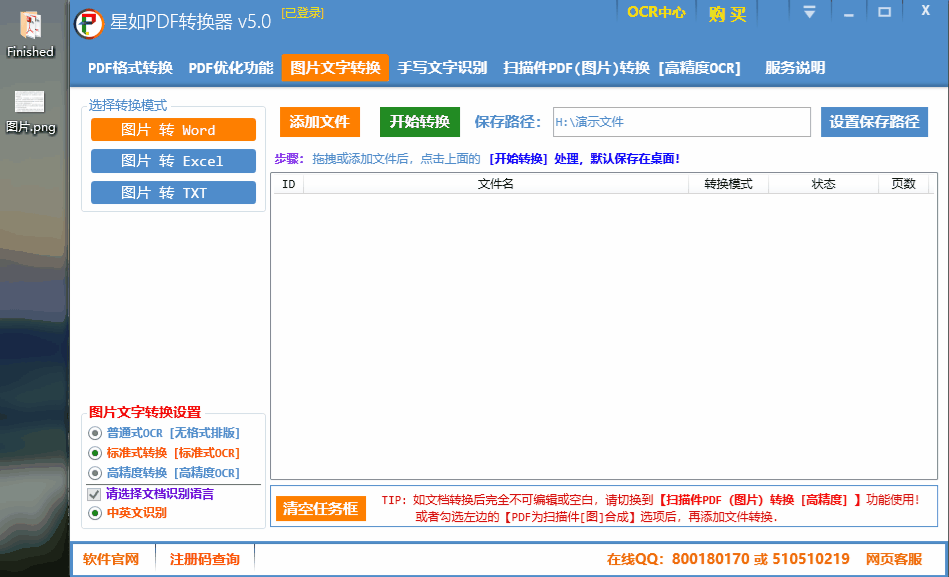Choose 图片 转 Word conversion mode
This screenshot has height=577, width=949.
[x=173, y=130]
